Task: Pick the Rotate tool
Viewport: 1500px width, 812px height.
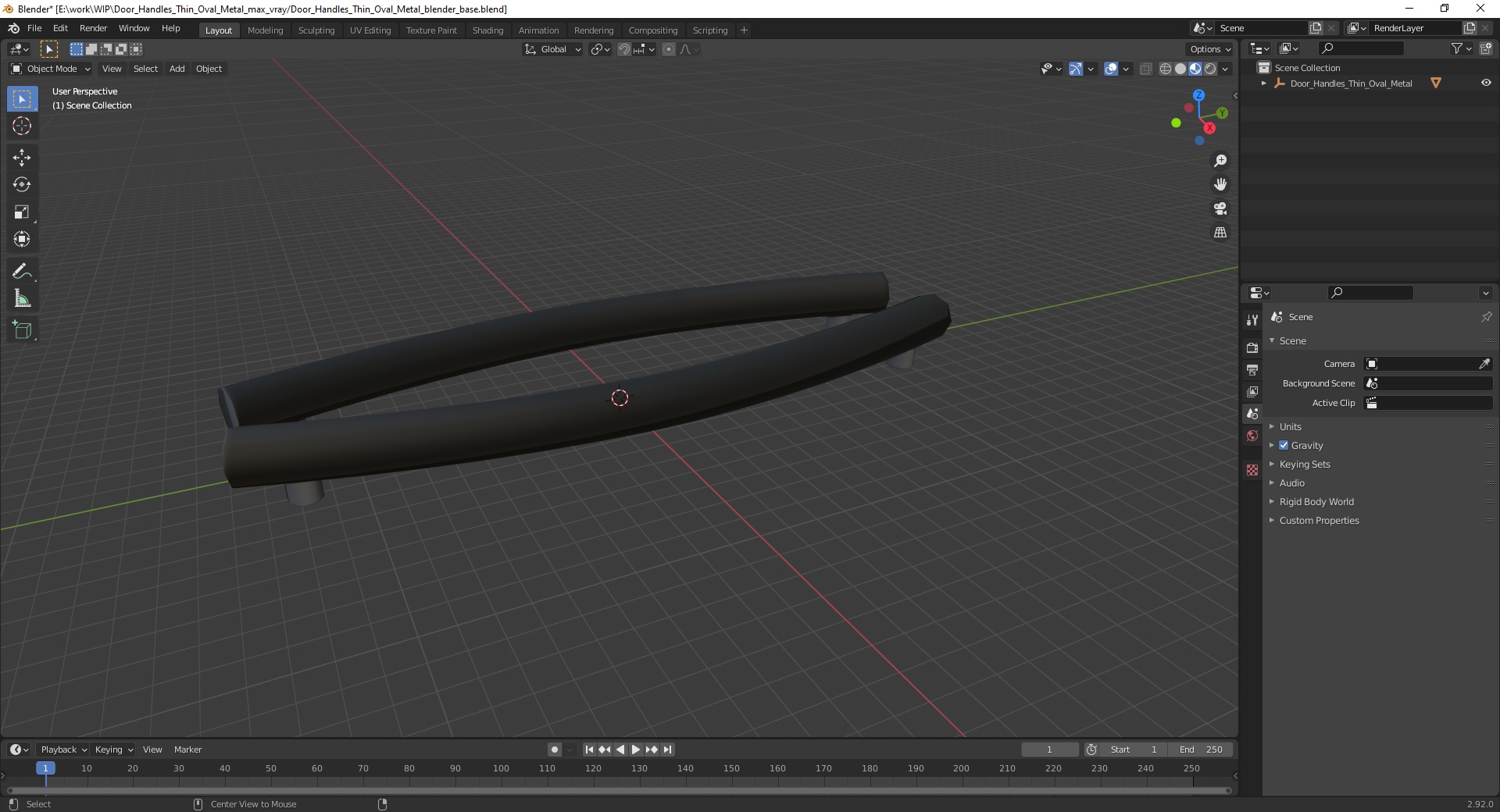Action: point(22,185)
